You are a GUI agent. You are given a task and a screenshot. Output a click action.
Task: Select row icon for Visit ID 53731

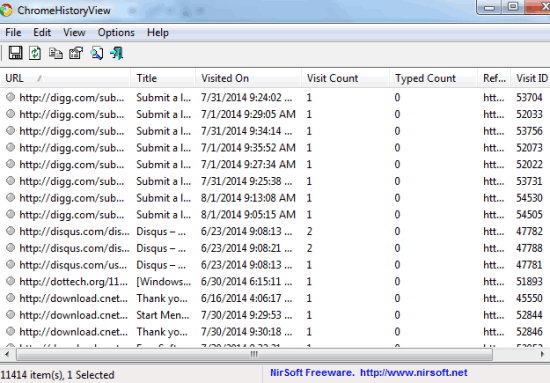click(11, 181)
